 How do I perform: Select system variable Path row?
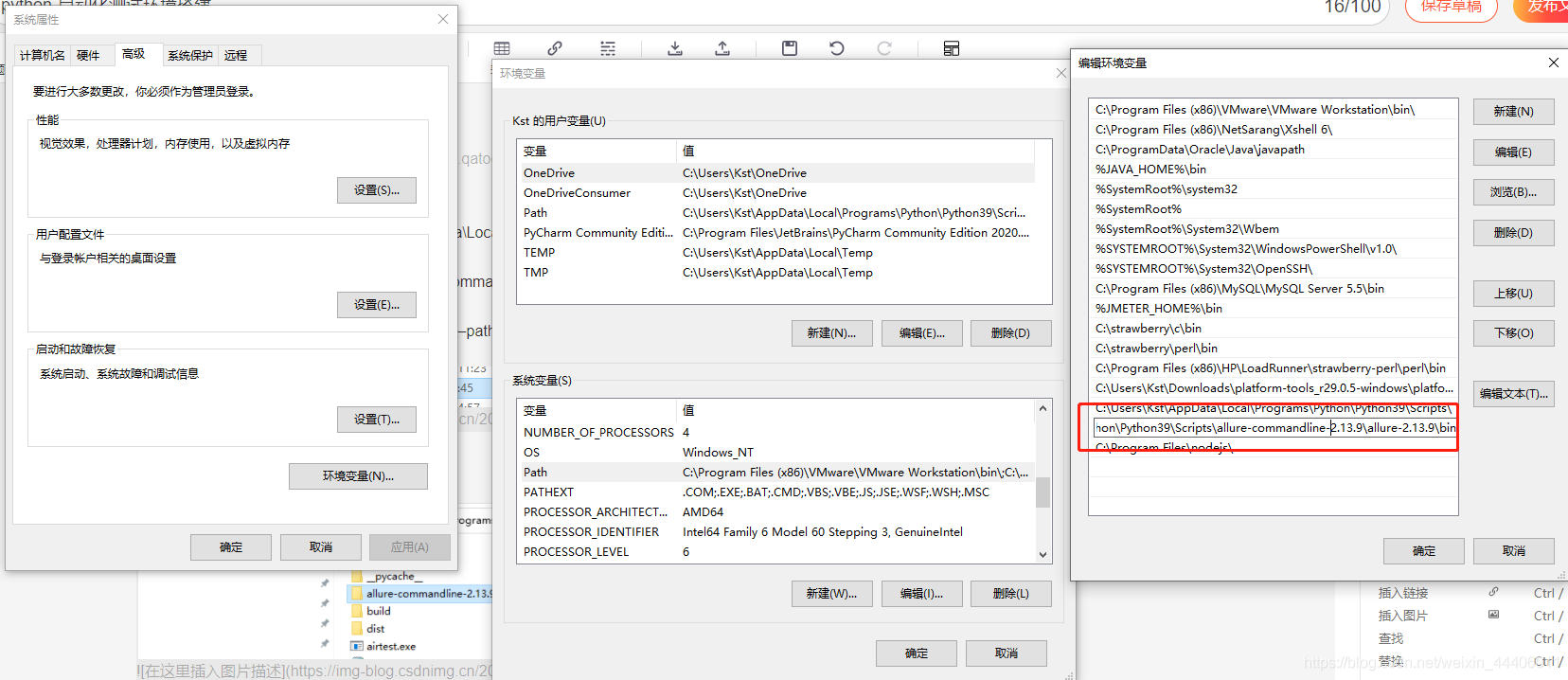coord(775,473)
